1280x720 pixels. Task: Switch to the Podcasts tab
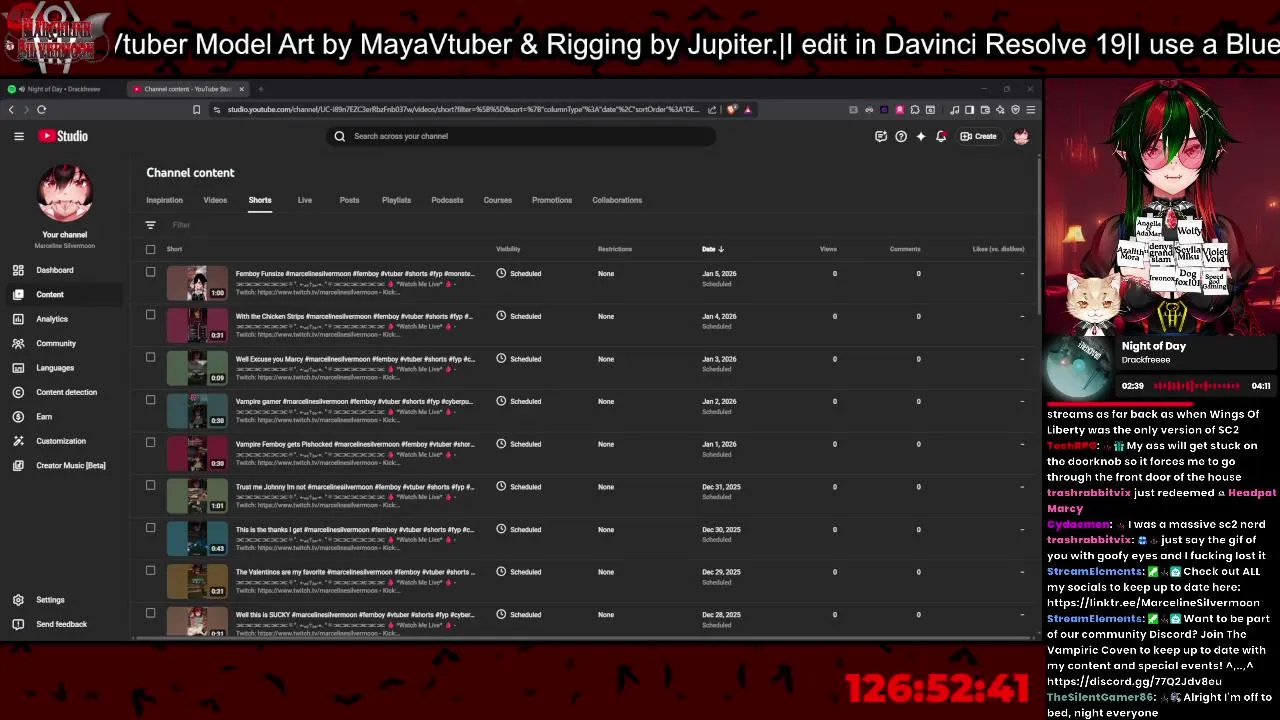coord(447,200)
